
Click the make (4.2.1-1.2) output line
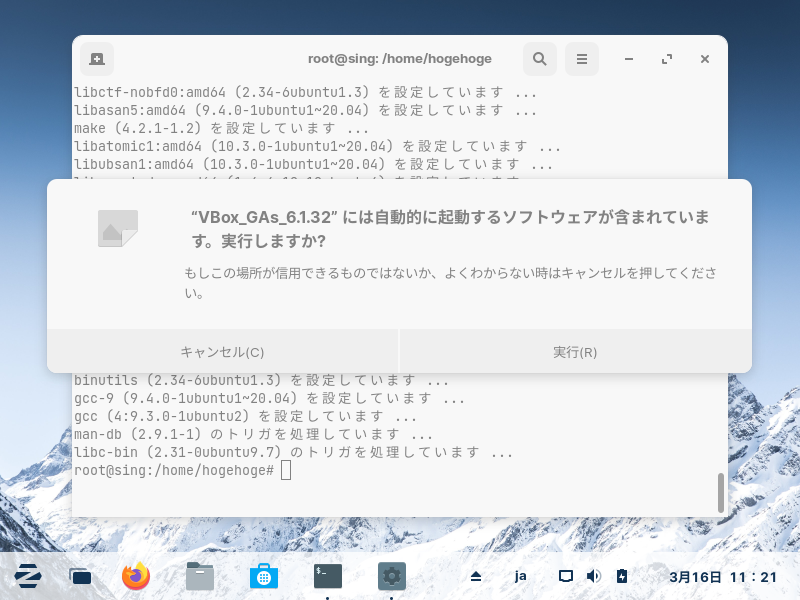click(x=221, y=128)
